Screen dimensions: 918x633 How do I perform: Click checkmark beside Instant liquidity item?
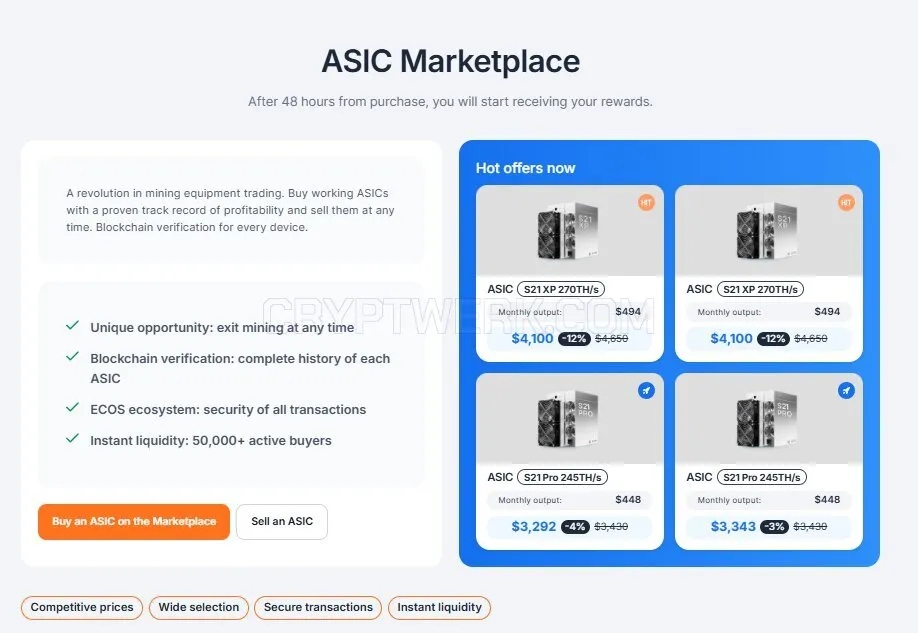point(73,439)
